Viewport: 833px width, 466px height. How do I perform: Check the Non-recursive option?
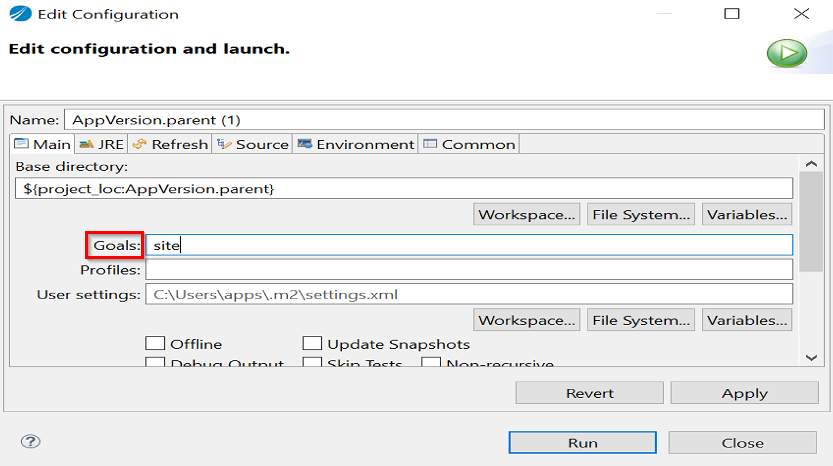[x=430, y=363]
